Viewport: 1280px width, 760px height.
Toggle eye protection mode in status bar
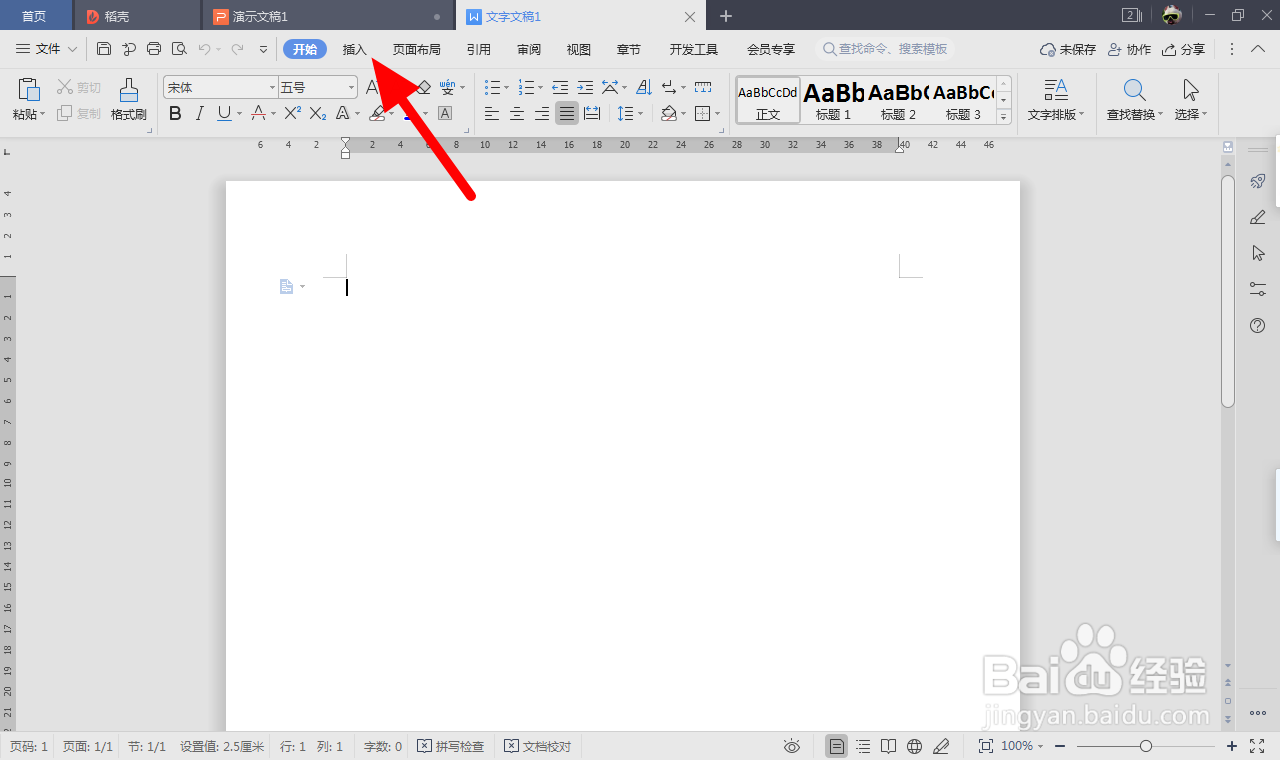[x=792, y=746]
